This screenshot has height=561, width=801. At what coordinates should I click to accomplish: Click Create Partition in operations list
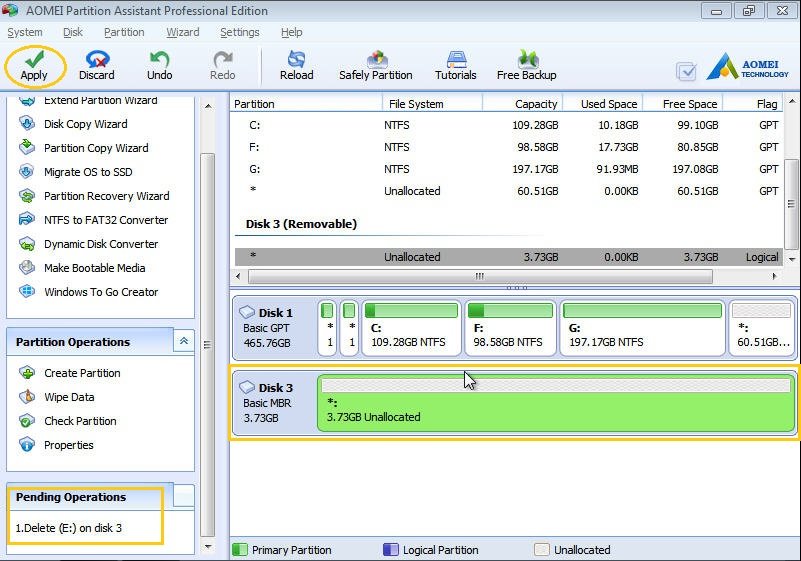click(82, 373)
